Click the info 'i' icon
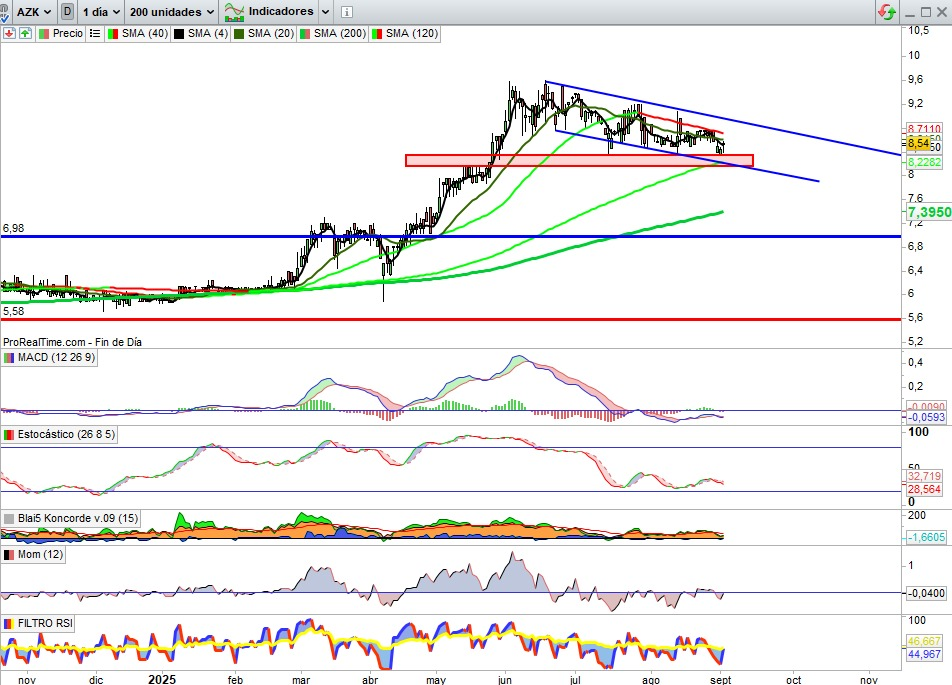This screenshot has height=685, width=952. (346, 12)
